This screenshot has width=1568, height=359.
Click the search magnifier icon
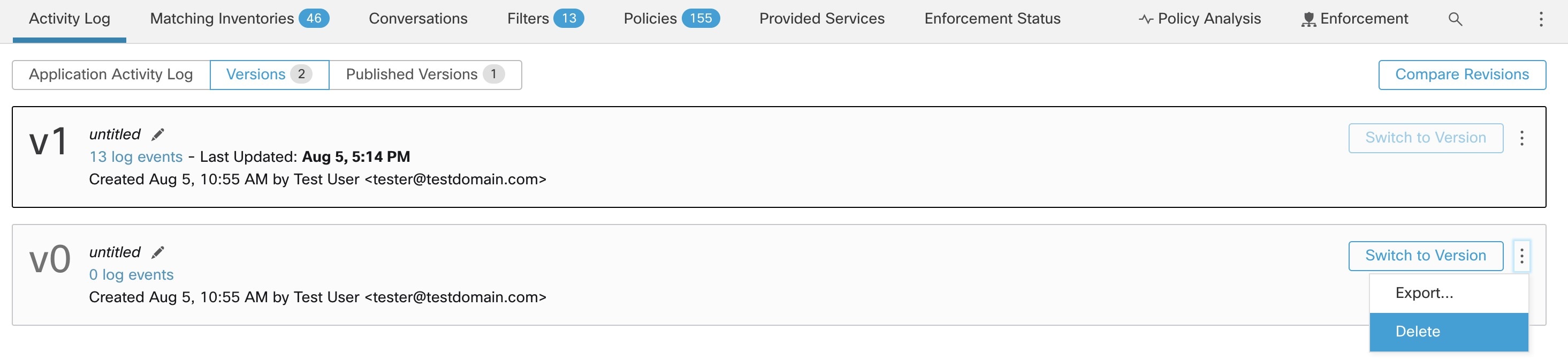tap(1455, 19)
